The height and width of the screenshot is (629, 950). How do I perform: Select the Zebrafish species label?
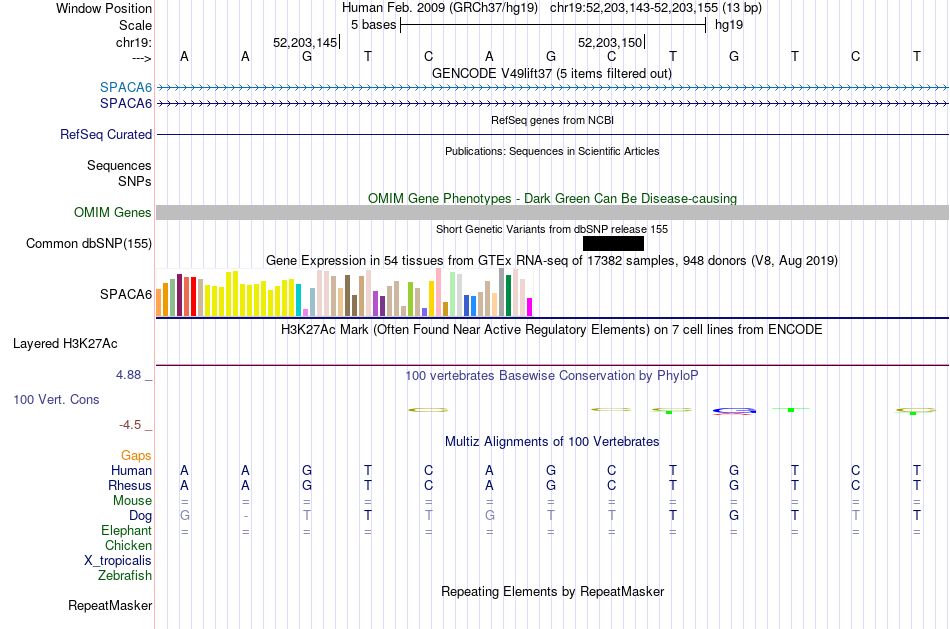(x=125, y=575)
